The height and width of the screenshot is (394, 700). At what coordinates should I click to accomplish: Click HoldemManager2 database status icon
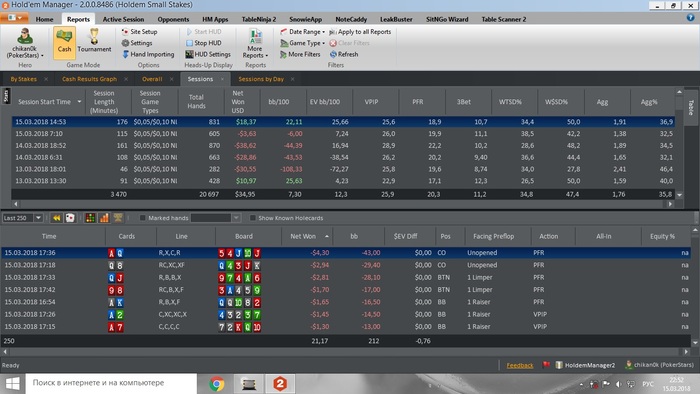pos(585,365)
